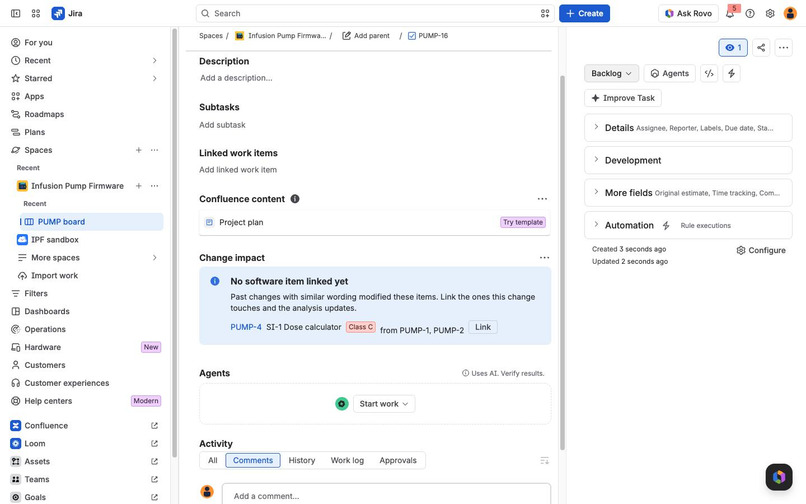Click the Ask Rovo button
Viewport: 806px width, 504px height.
(688, 13)
